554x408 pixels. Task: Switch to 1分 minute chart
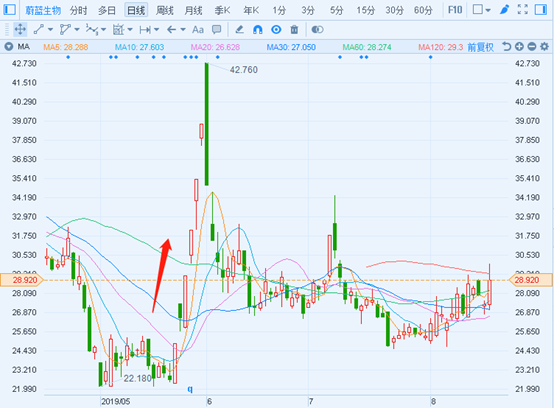279,10
